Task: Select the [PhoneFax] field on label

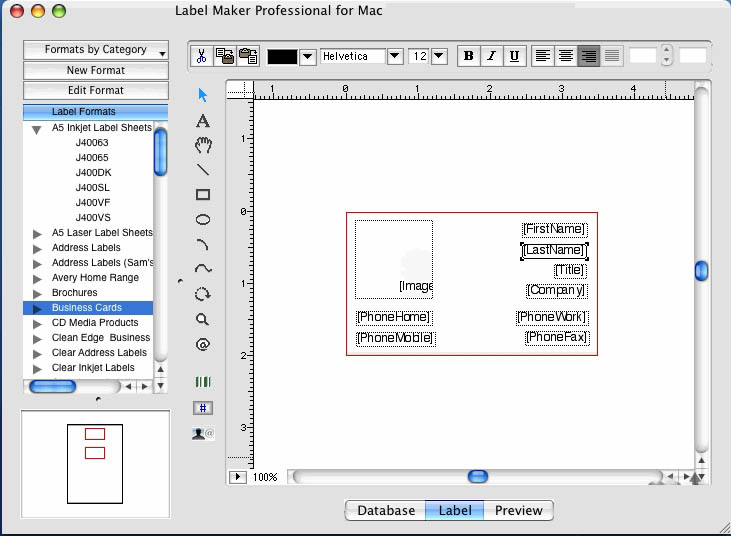Action: click(x=557, y=337)
